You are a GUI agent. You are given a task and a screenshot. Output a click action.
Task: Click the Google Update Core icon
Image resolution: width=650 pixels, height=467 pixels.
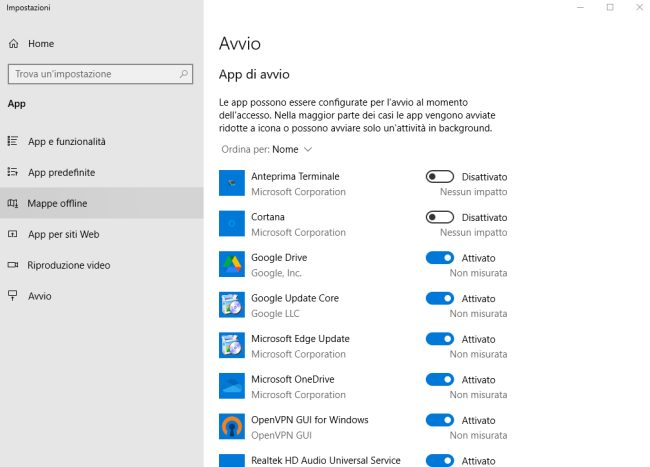232,305
